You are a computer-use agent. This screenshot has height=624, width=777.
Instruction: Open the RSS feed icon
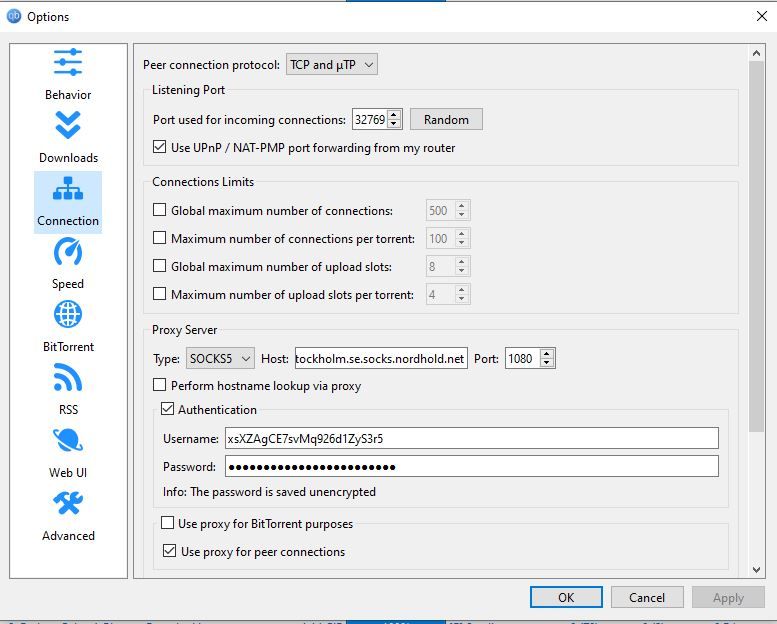pos(68,378)
